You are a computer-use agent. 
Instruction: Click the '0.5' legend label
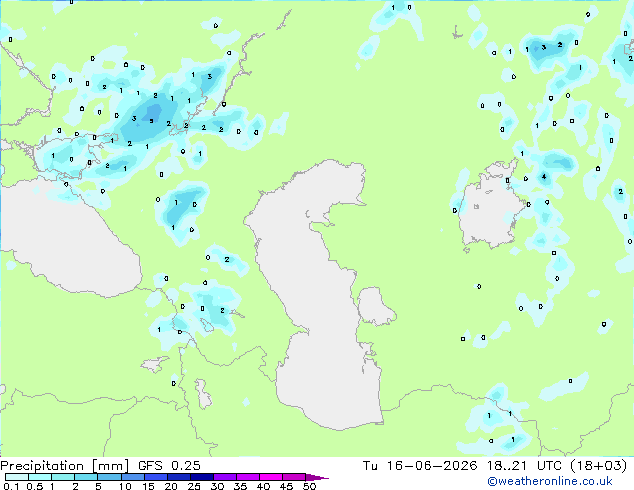click(34, 486)
